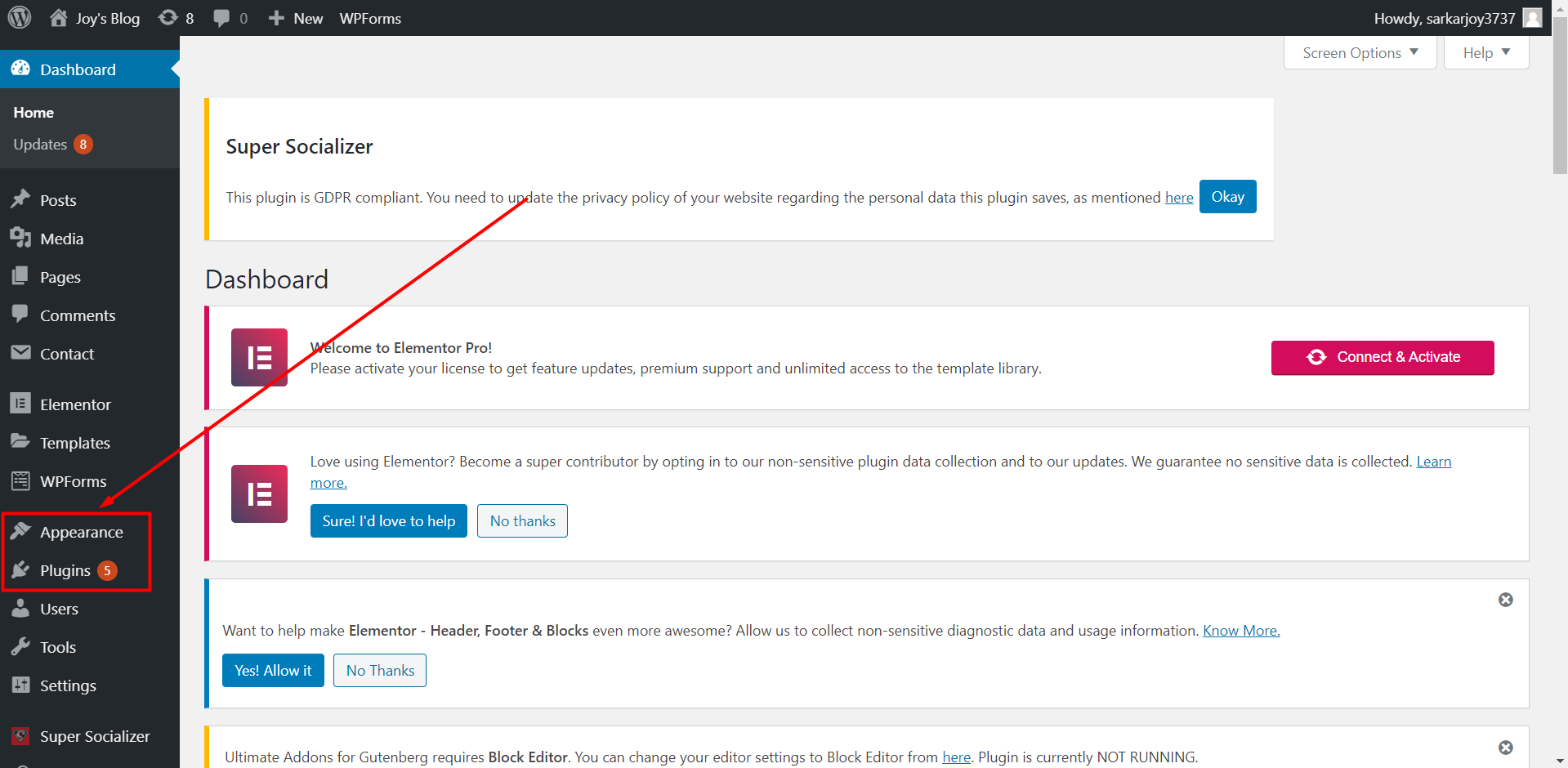The width and height of the screenshot is (1568, 768).
Task: Open the Appearance menu
Action: pyautogui.click(x=81, y=531)
